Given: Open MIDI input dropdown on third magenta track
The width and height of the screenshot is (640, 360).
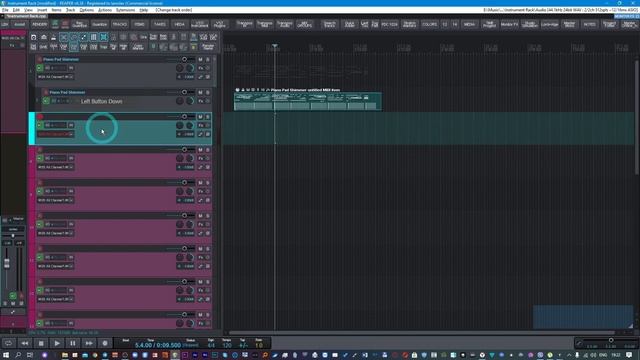Looking at the screenshot, I should 56,233.
